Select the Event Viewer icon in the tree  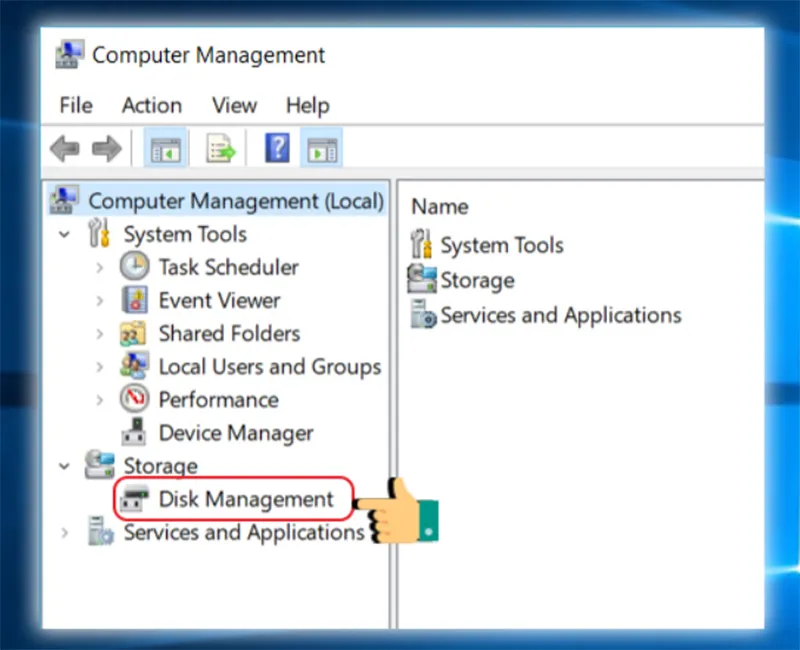coord(135,300)
